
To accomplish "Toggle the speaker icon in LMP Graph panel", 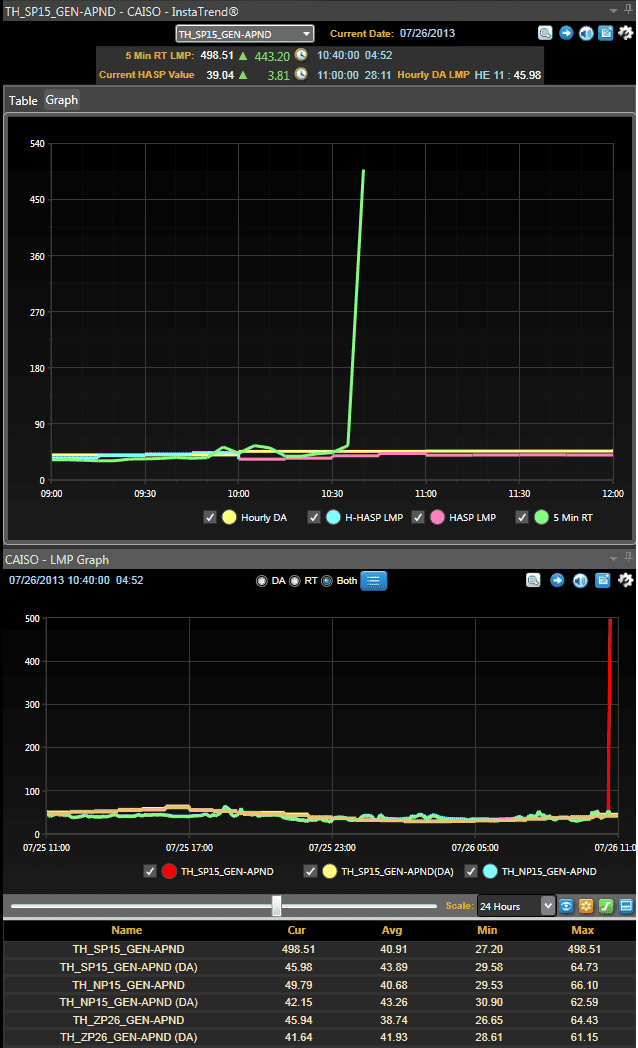I will [x=580, y=580].
